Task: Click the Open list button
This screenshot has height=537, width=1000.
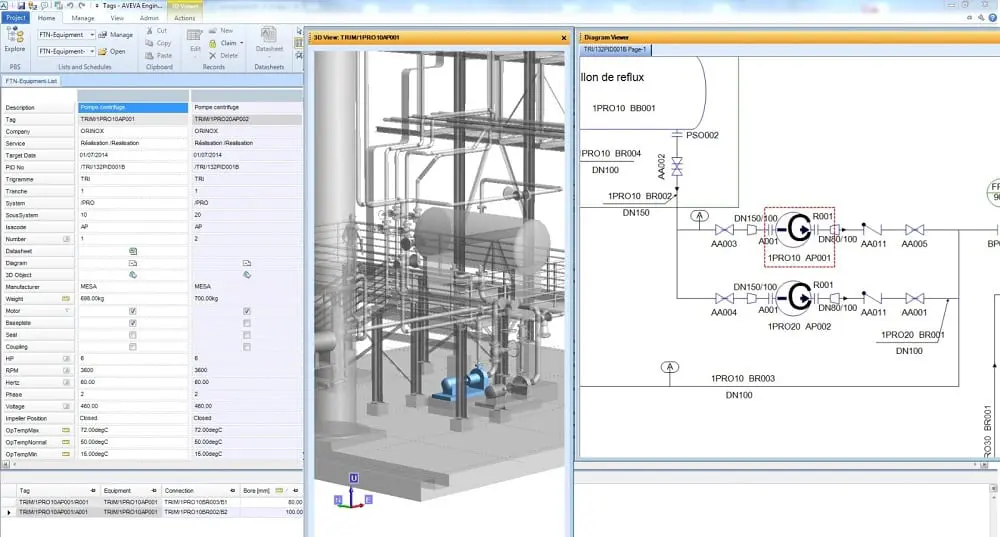Action: point(113,51)
